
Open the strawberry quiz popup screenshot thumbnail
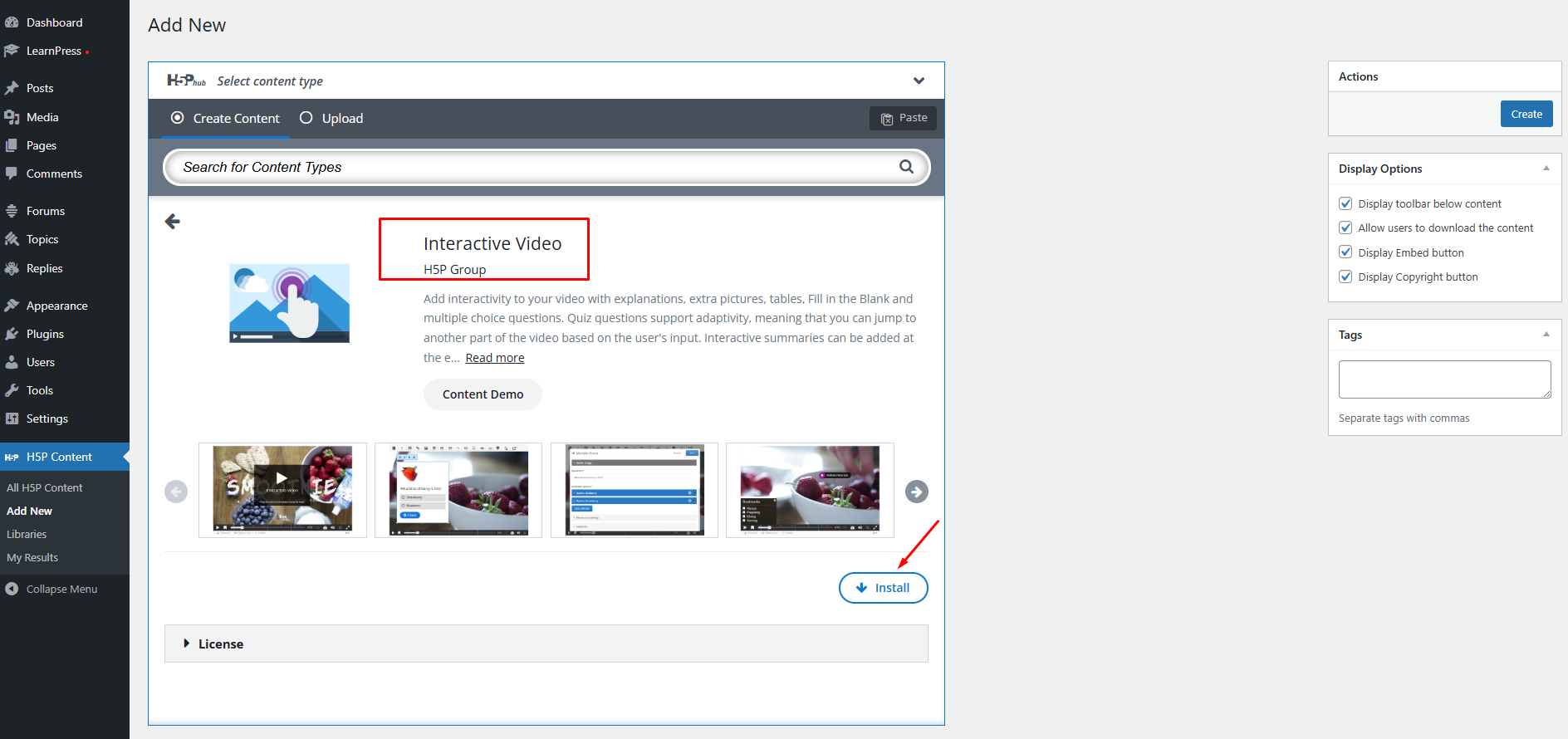click(458, 490)
